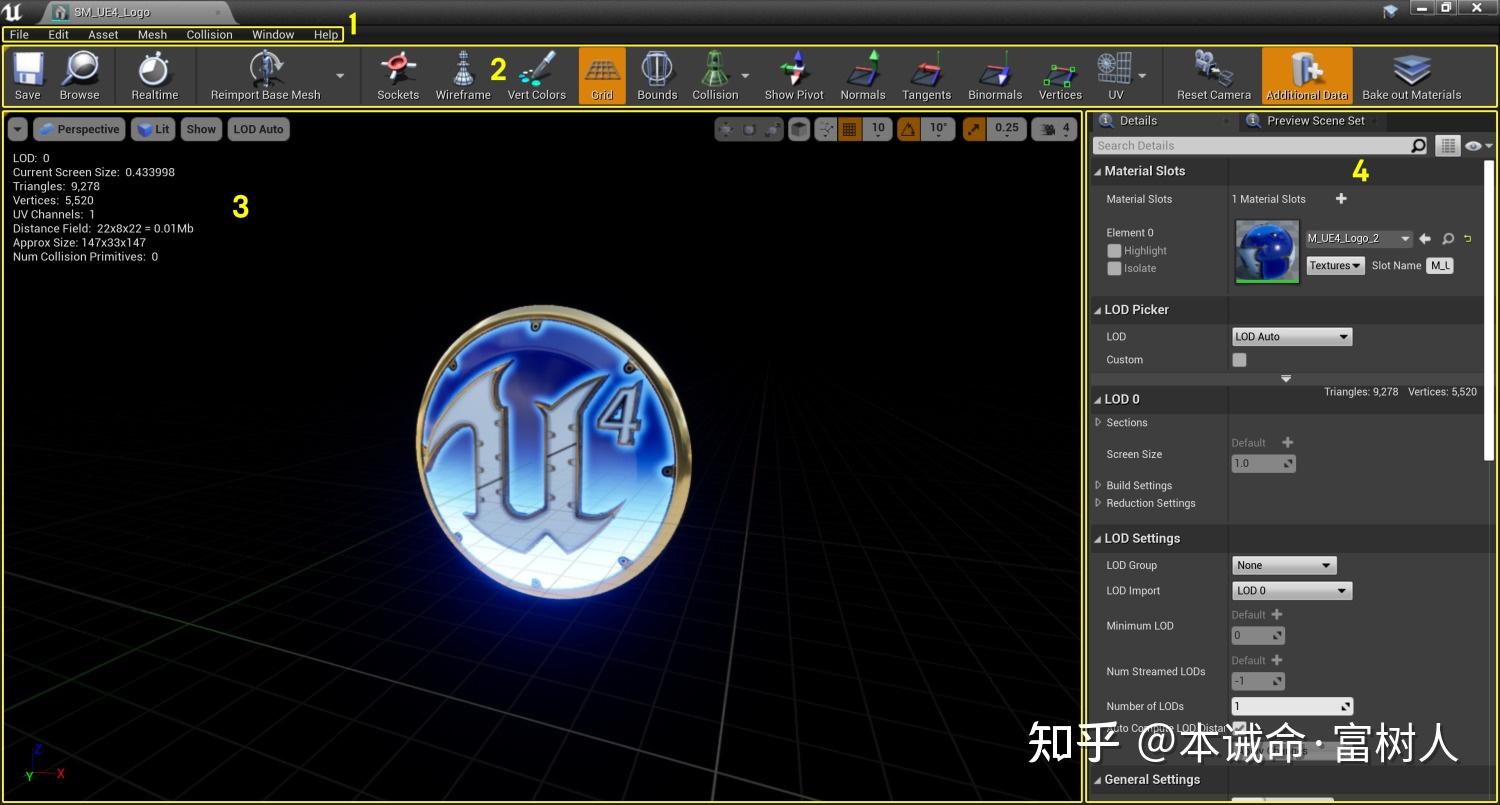Image resolution: width=1500 pixels, height=805 pixels.
Task: Enable Highlight for Element 0
Action: (1114, 251)
